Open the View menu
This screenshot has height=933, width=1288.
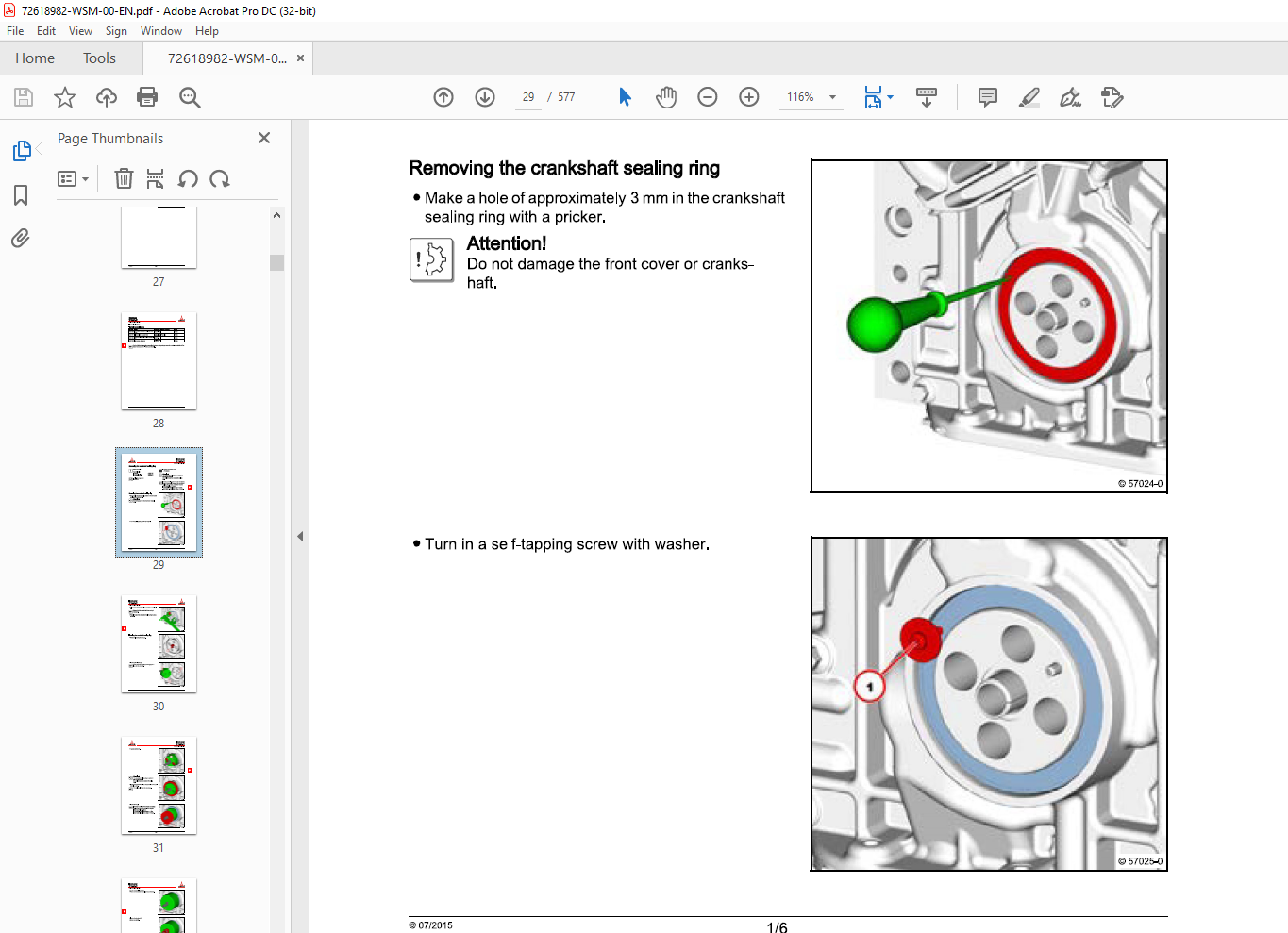click(80, 31)
